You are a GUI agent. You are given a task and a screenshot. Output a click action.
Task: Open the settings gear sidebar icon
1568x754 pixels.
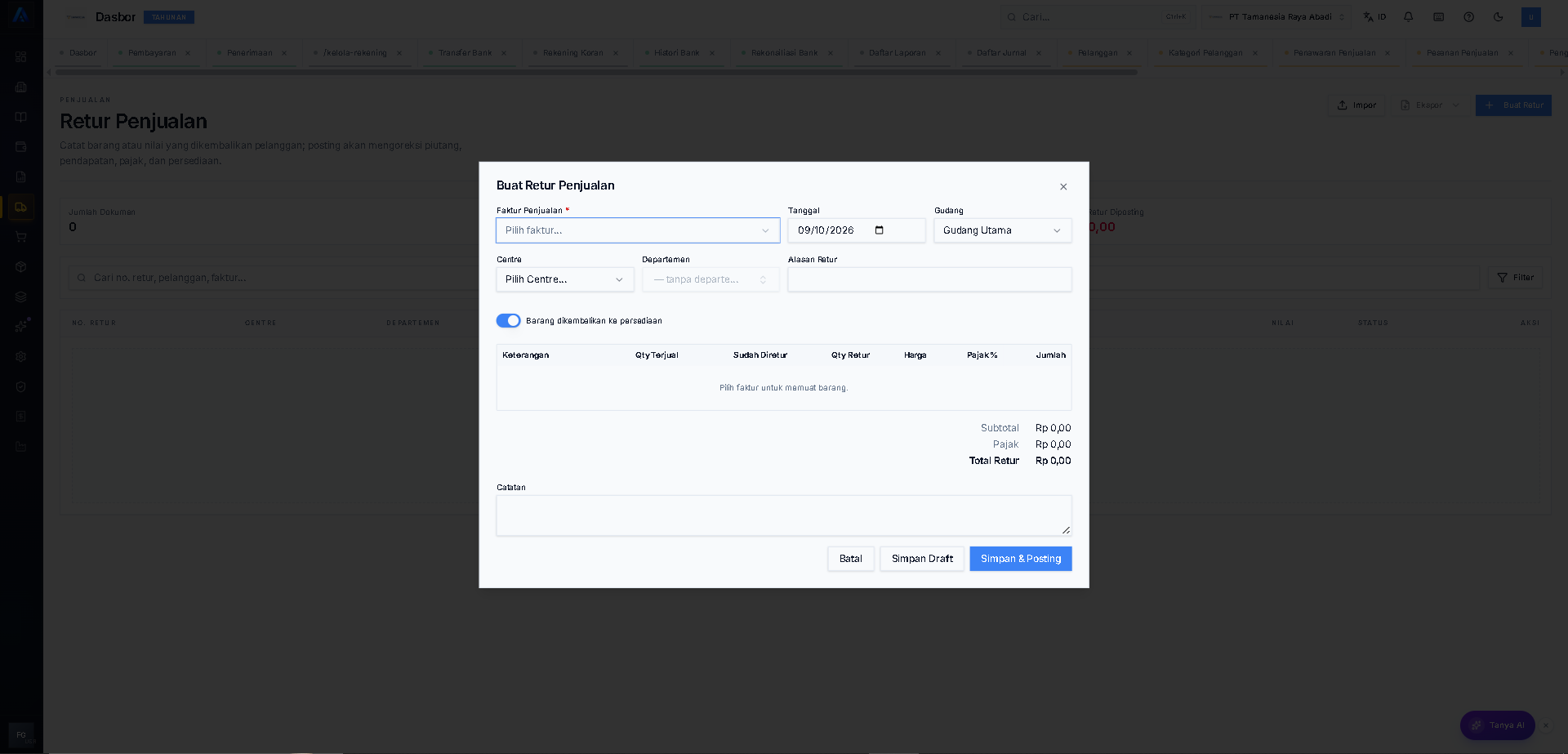(21, 357)
